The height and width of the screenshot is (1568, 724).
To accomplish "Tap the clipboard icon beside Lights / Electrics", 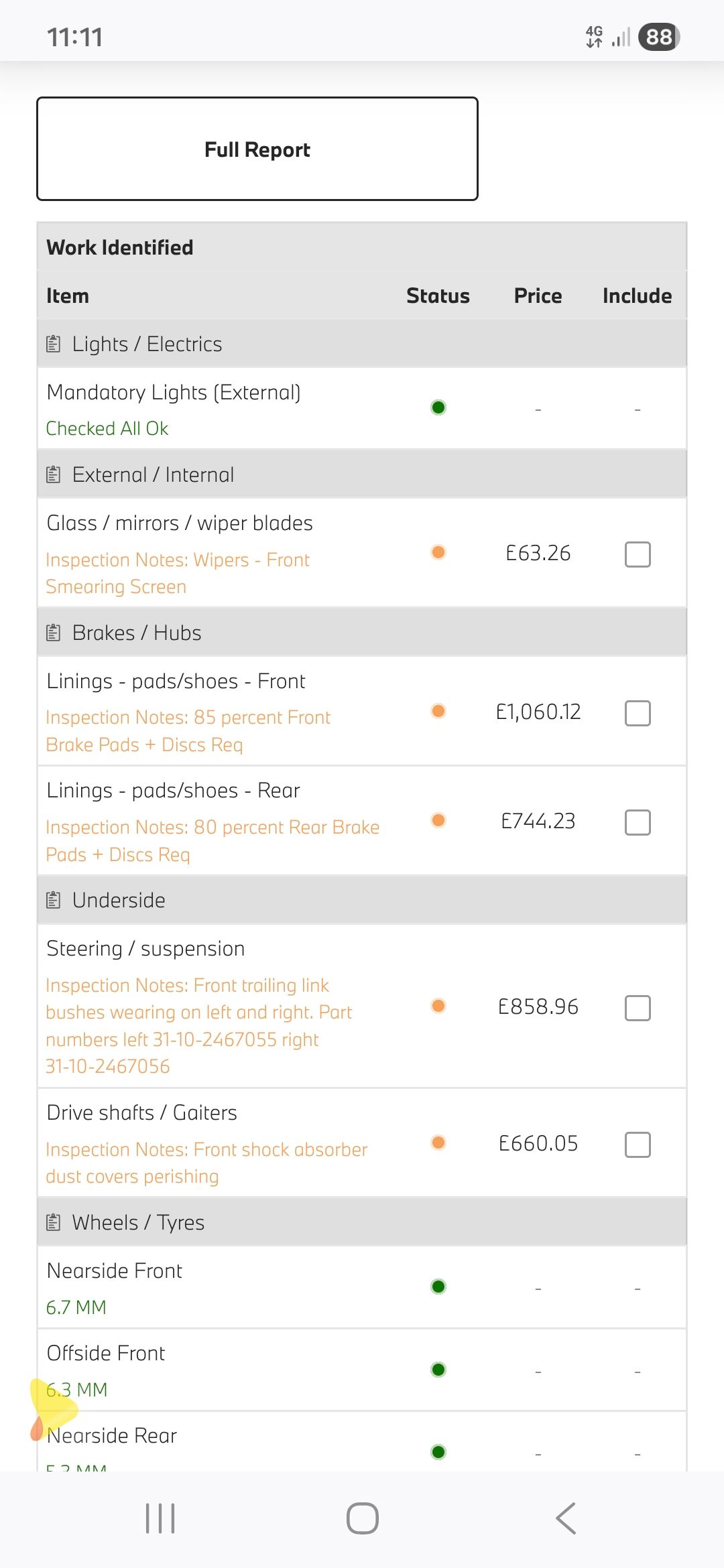I will coord(54,344).
